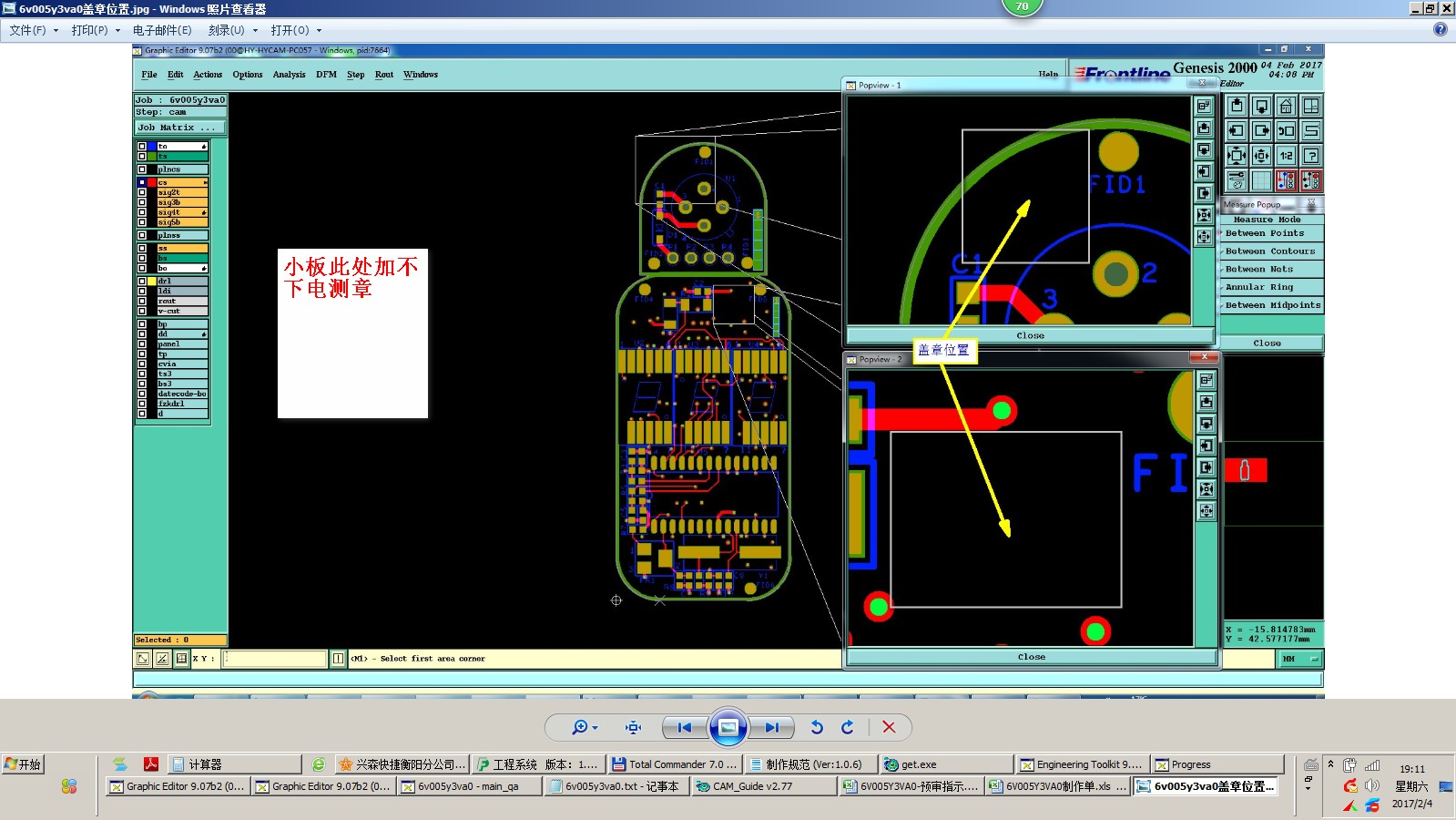Click the pan left icon in Genesis toolbar
1456x820 pixels.
(1236, 130)
